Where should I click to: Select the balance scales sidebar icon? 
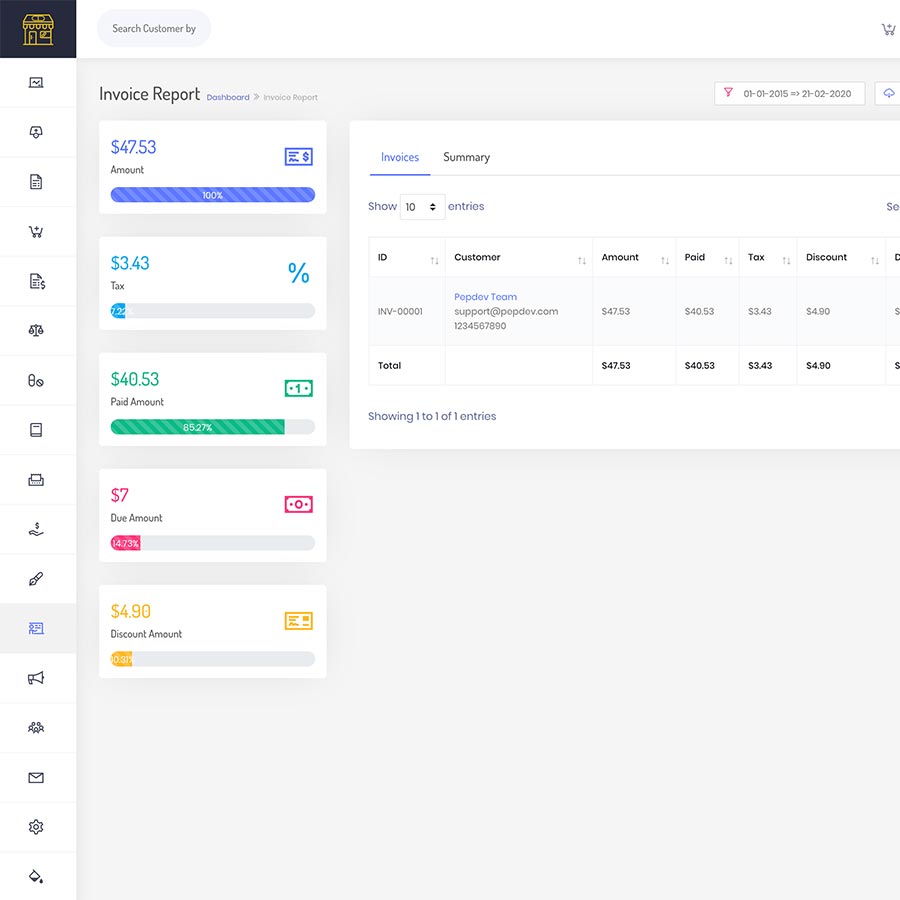point(36,331)
